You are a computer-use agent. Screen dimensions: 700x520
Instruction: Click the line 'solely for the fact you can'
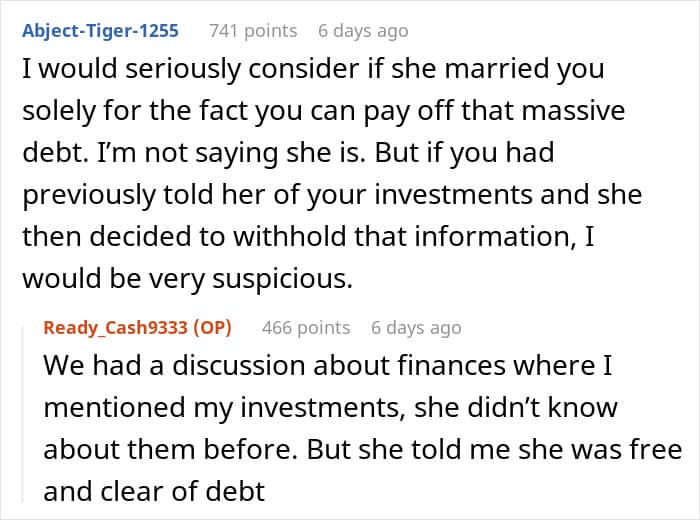[x=324, y=111]
